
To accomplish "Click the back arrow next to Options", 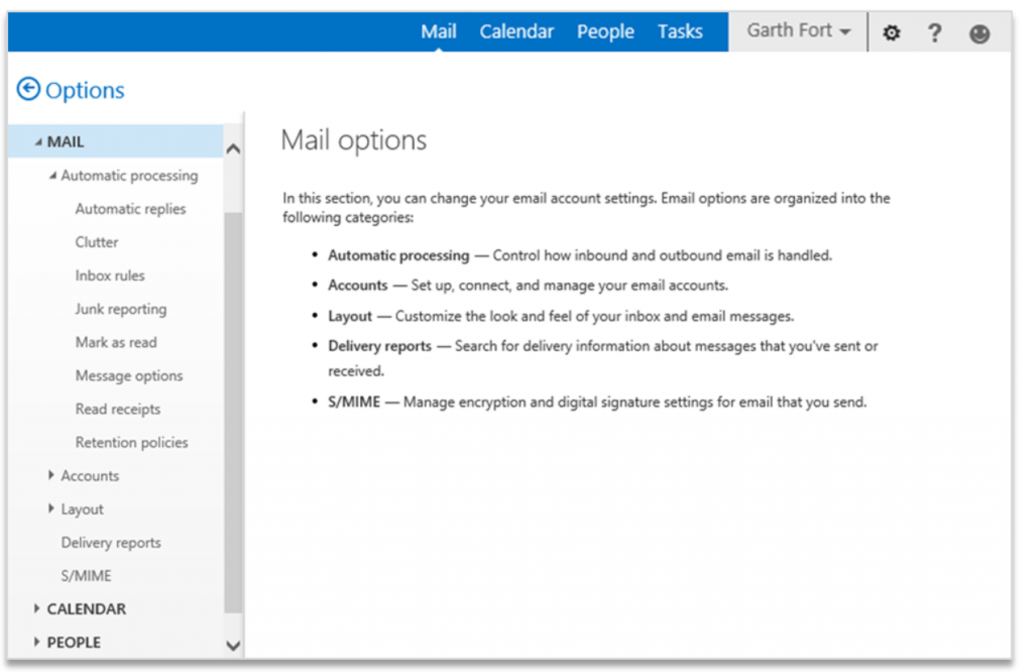I will pos(28,90).
